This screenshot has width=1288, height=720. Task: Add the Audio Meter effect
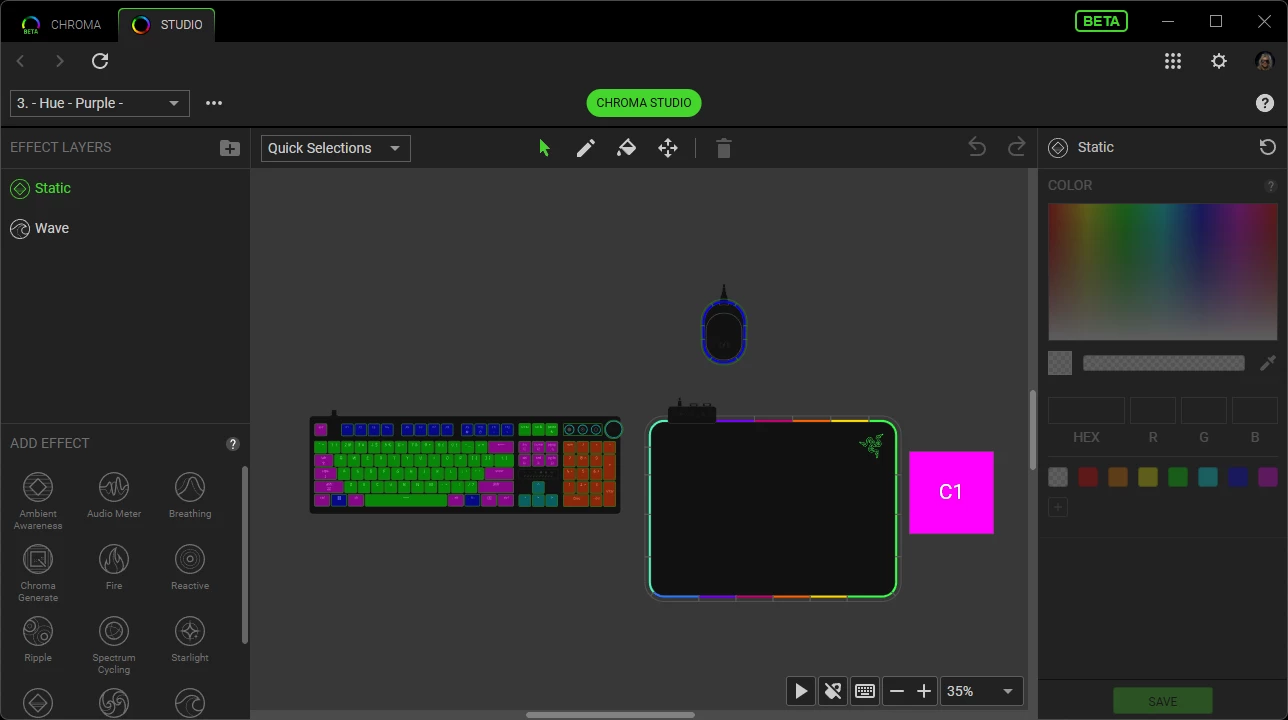click(x=114, y=495)
